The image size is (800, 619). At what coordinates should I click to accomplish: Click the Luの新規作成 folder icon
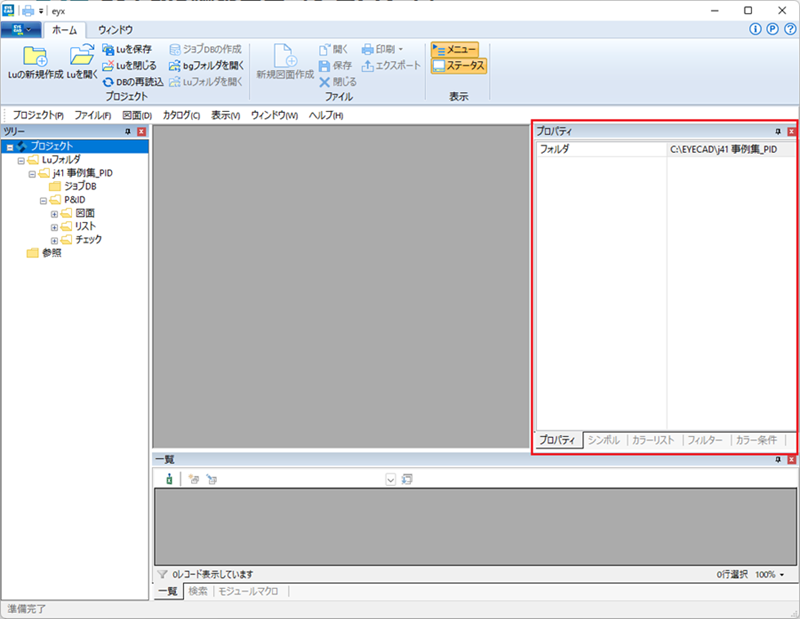[35, 55]
